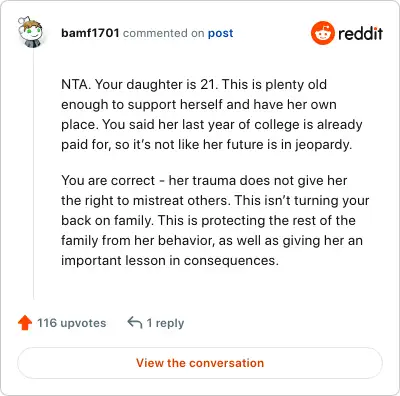The width and height of the screenshot is (400, 396).
Task: Upvote using the orange up arrow
Action: (25, 323)
